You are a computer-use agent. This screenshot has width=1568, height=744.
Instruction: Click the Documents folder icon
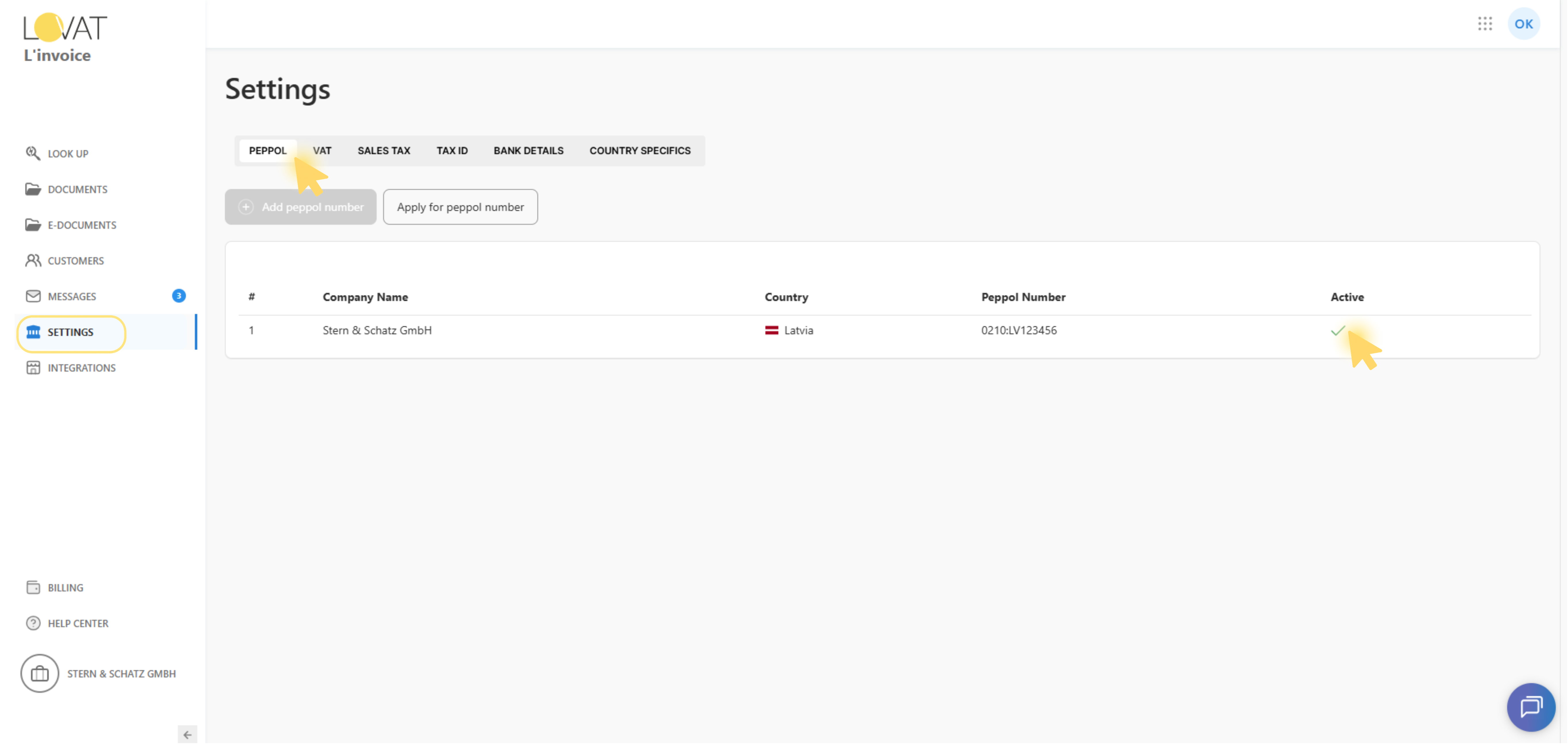click(x=33, y=189)
